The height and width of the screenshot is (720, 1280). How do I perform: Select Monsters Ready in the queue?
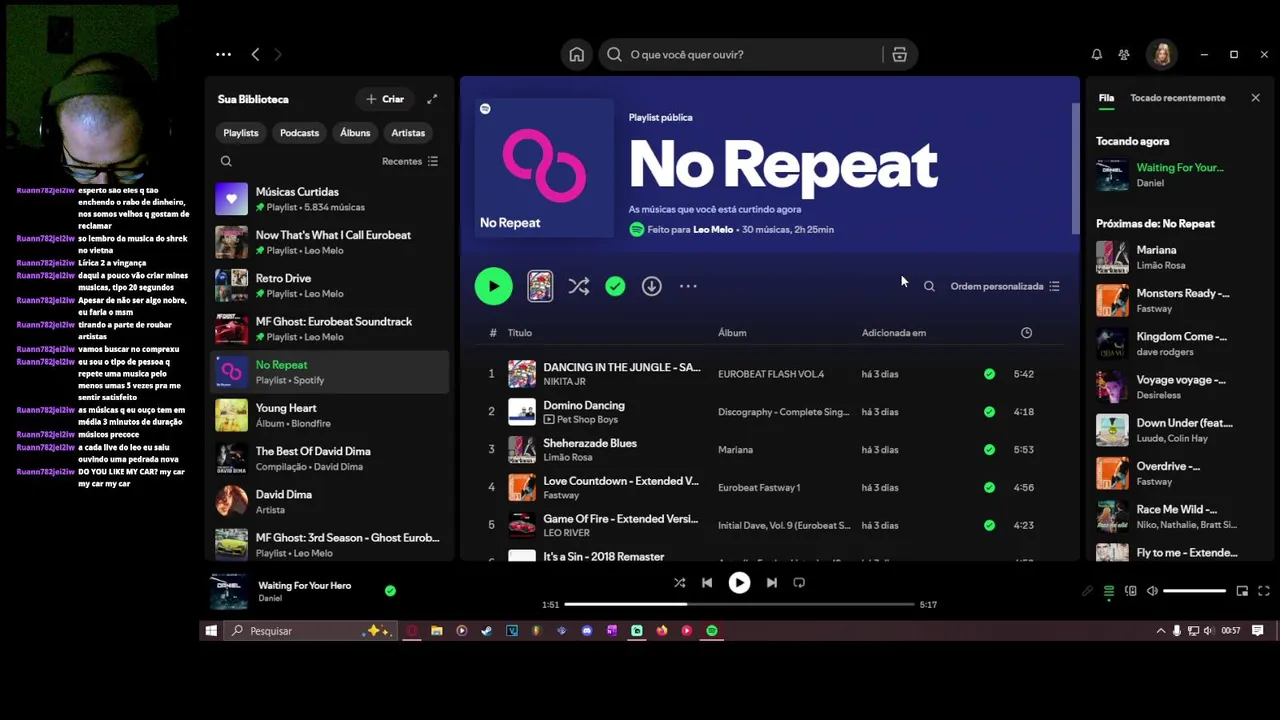pyautogui.click(x=1182, y=300)
